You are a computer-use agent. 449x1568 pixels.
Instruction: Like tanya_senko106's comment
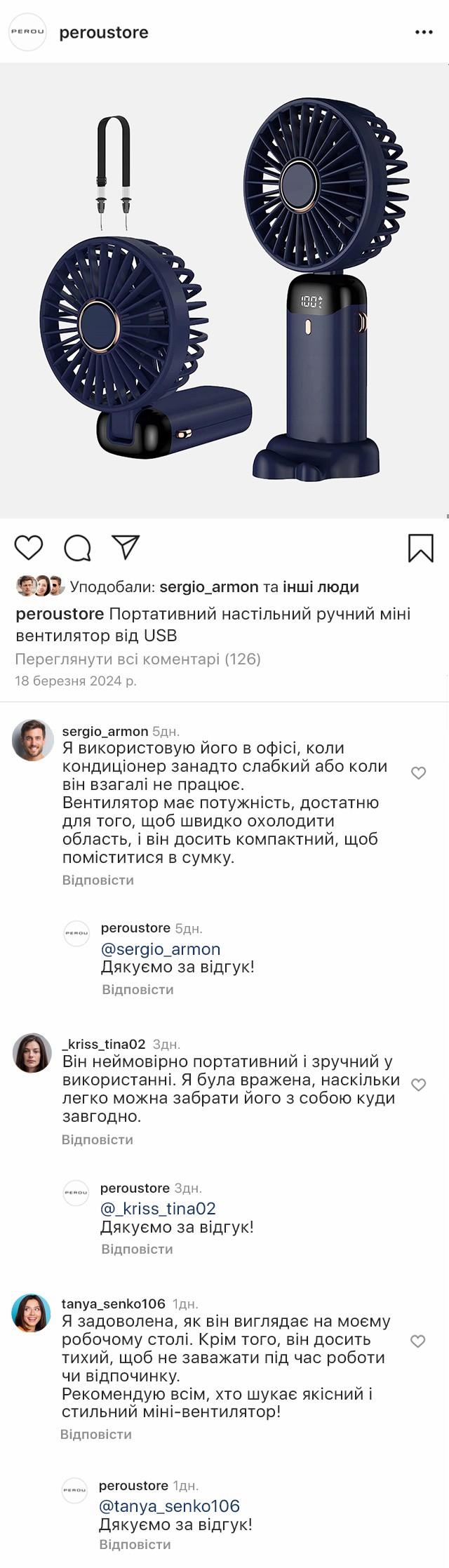pyautogui.click(x=417, y=1341)
